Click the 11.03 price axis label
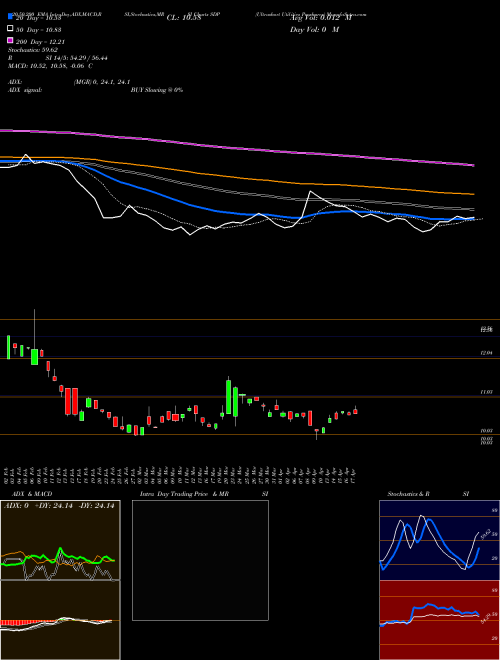The width and height of the screenshot is (500, 660). pos(486,392)
